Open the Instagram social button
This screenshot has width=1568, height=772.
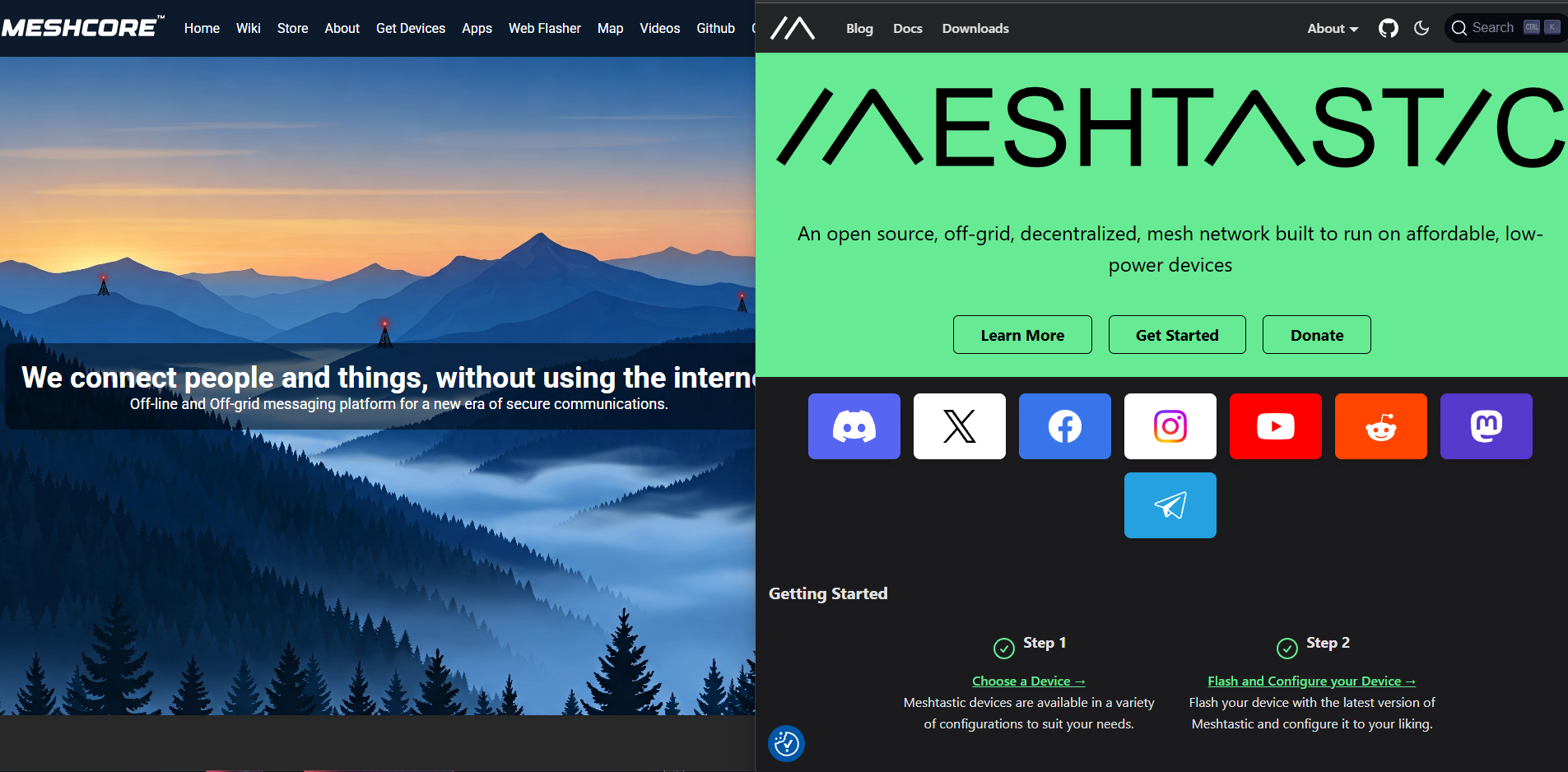coord(1170,426)
